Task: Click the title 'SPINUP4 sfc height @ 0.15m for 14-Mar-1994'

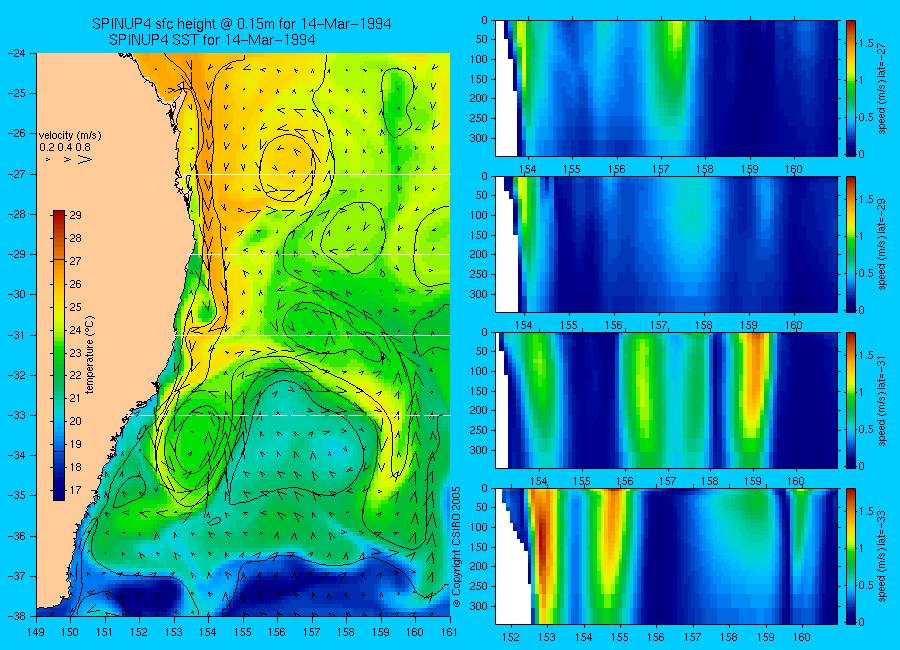Action: click(242, 24)
